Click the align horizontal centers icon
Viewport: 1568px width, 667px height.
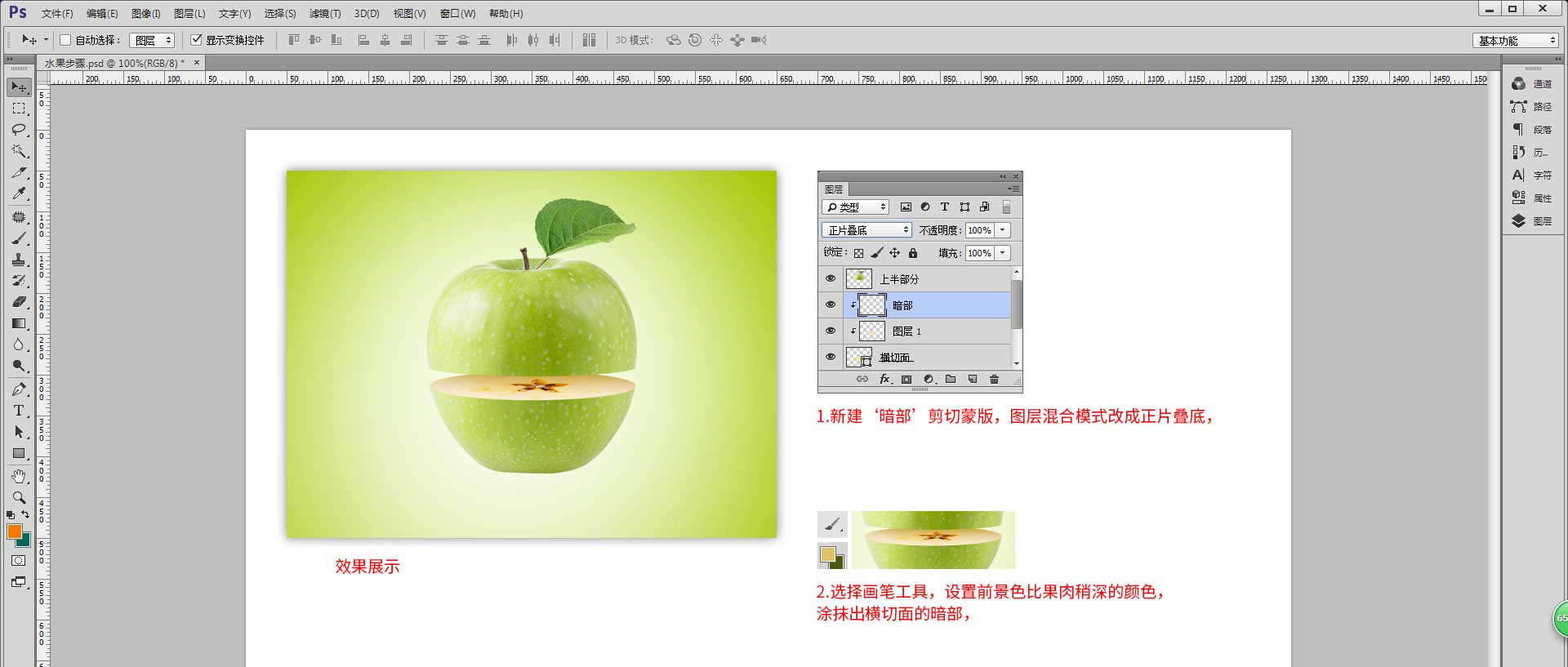point(385,40)
